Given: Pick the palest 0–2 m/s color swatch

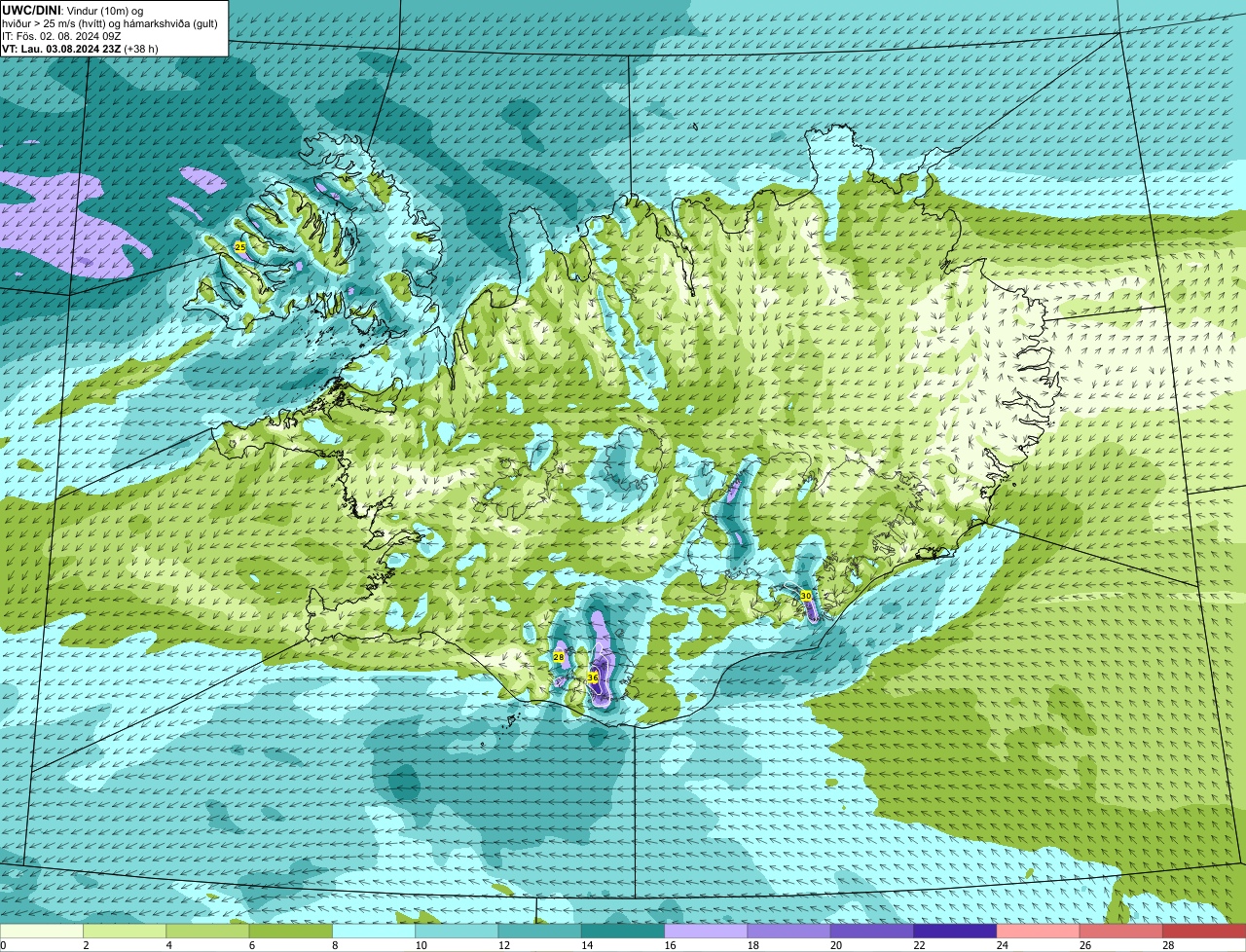Looking at the screenshot, I should 42,931.
